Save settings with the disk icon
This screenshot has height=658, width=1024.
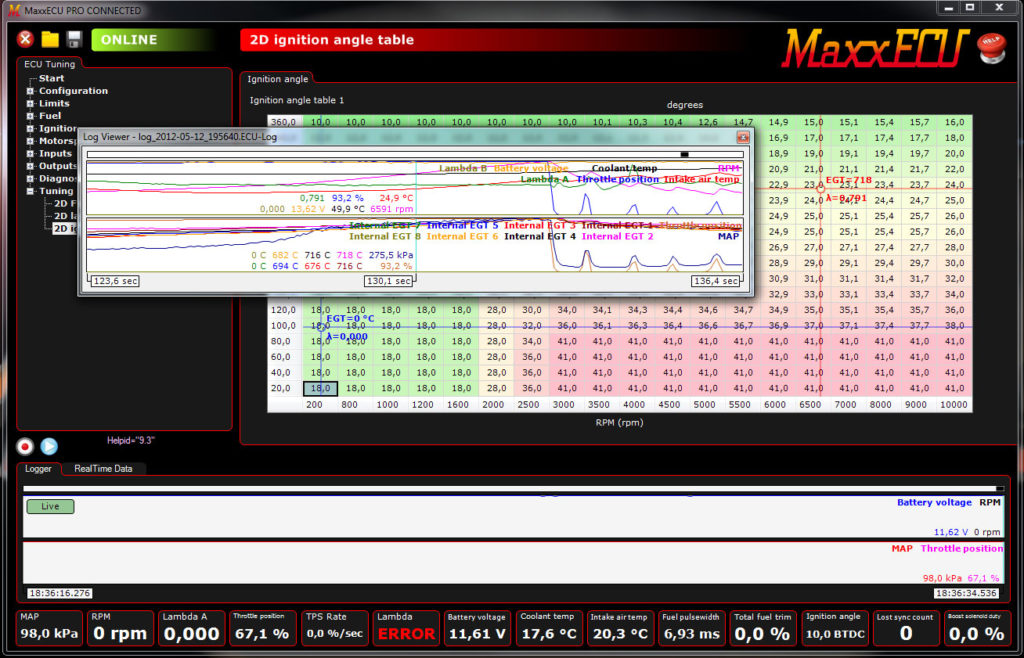[x=75, y=39]
